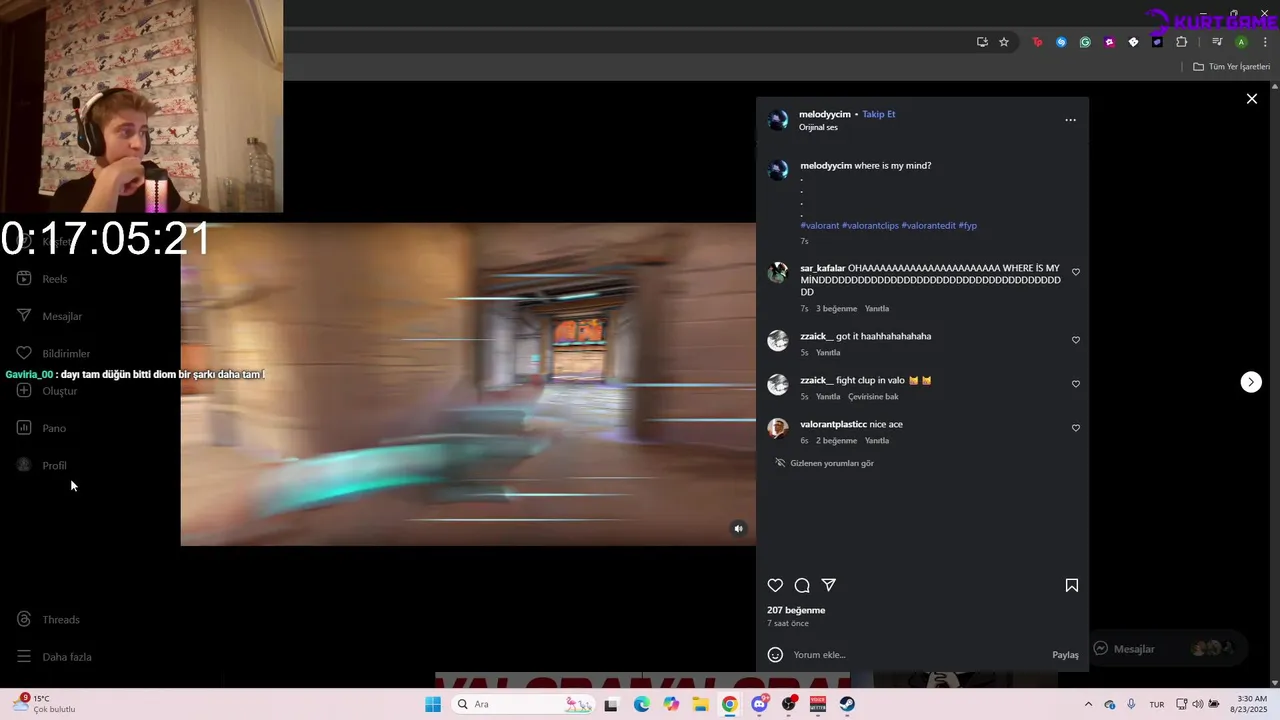Open File Explorer from taskbar
Screen dimensions: 1280x720
pos(700,704)
